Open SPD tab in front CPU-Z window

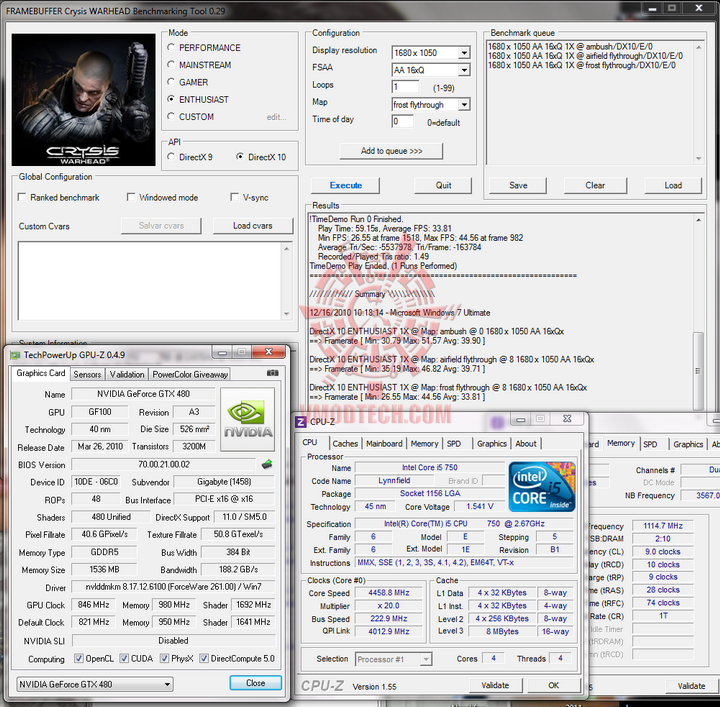454,443
